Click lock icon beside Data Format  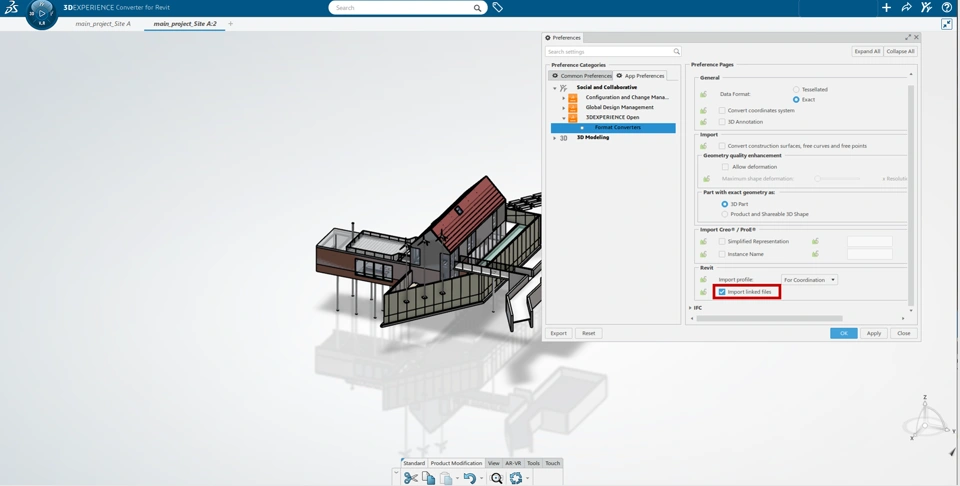703,94
